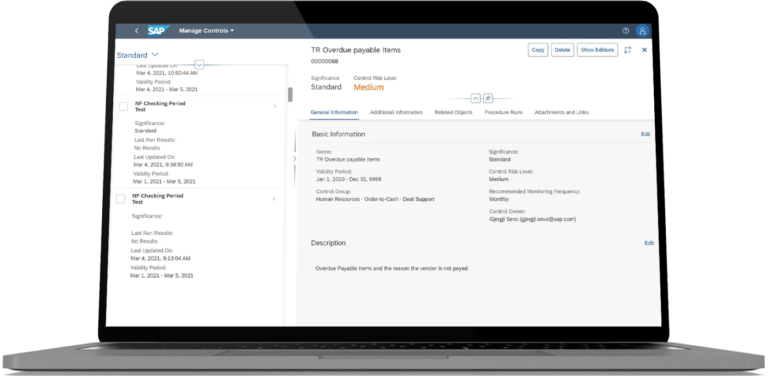Switch to Procedure Runs tab
This screenshot has height=376, width=768.
[504, 112]
